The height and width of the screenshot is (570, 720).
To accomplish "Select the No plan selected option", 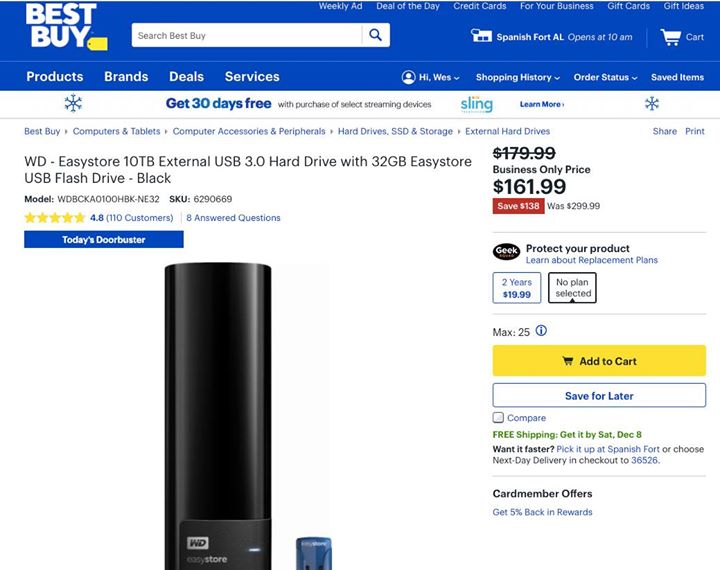I will point(573,288).
